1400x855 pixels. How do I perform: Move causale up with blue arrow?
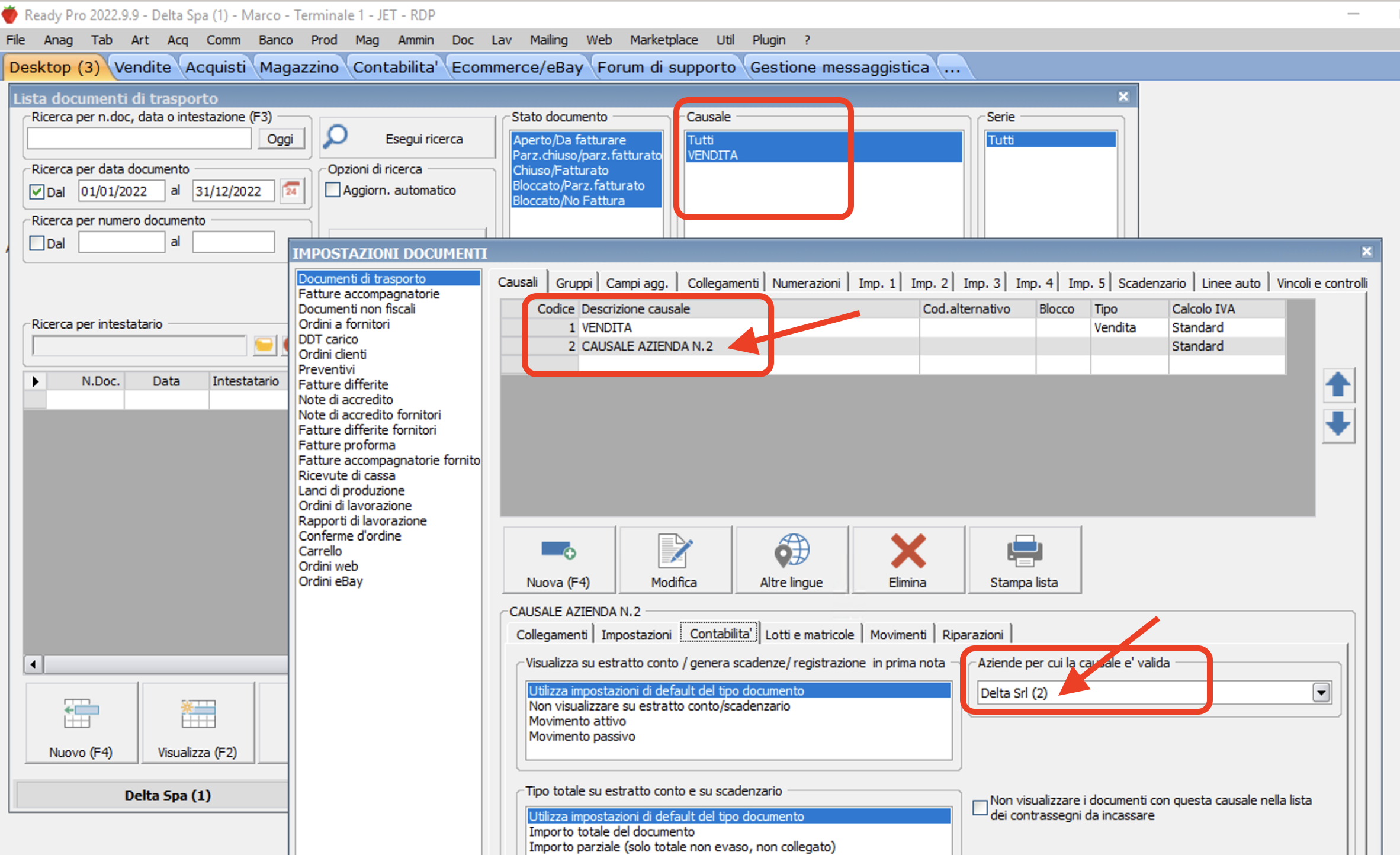point(1337,385)
